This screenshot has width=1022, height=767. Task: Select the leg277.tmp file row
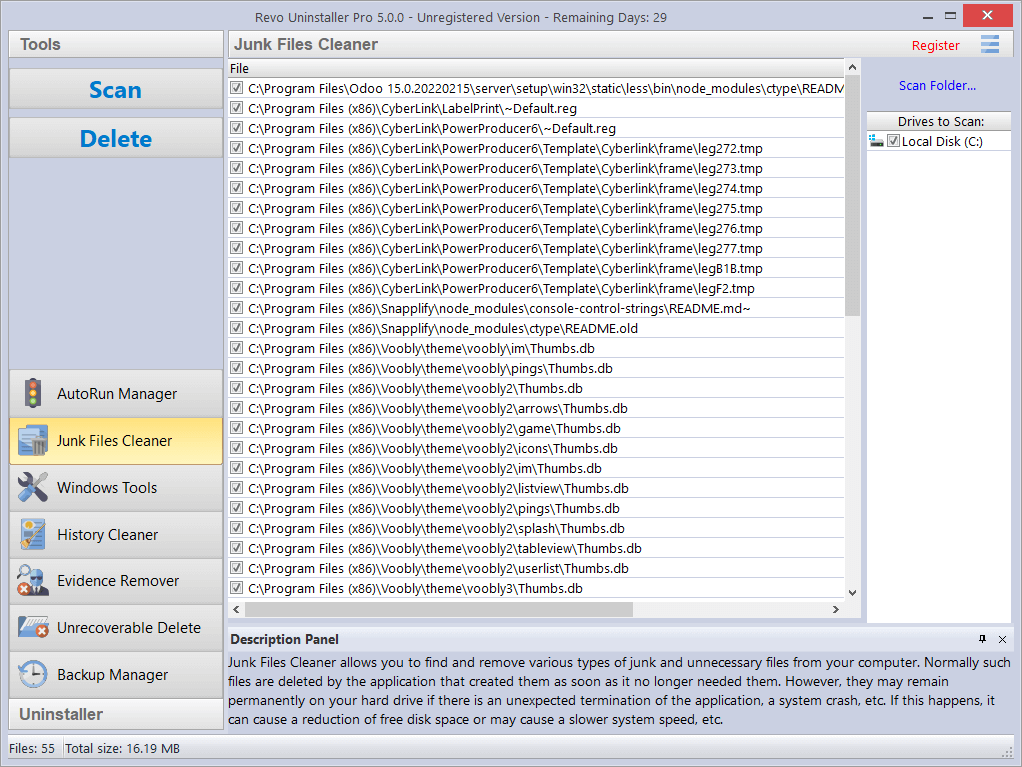tap(536, 248)
